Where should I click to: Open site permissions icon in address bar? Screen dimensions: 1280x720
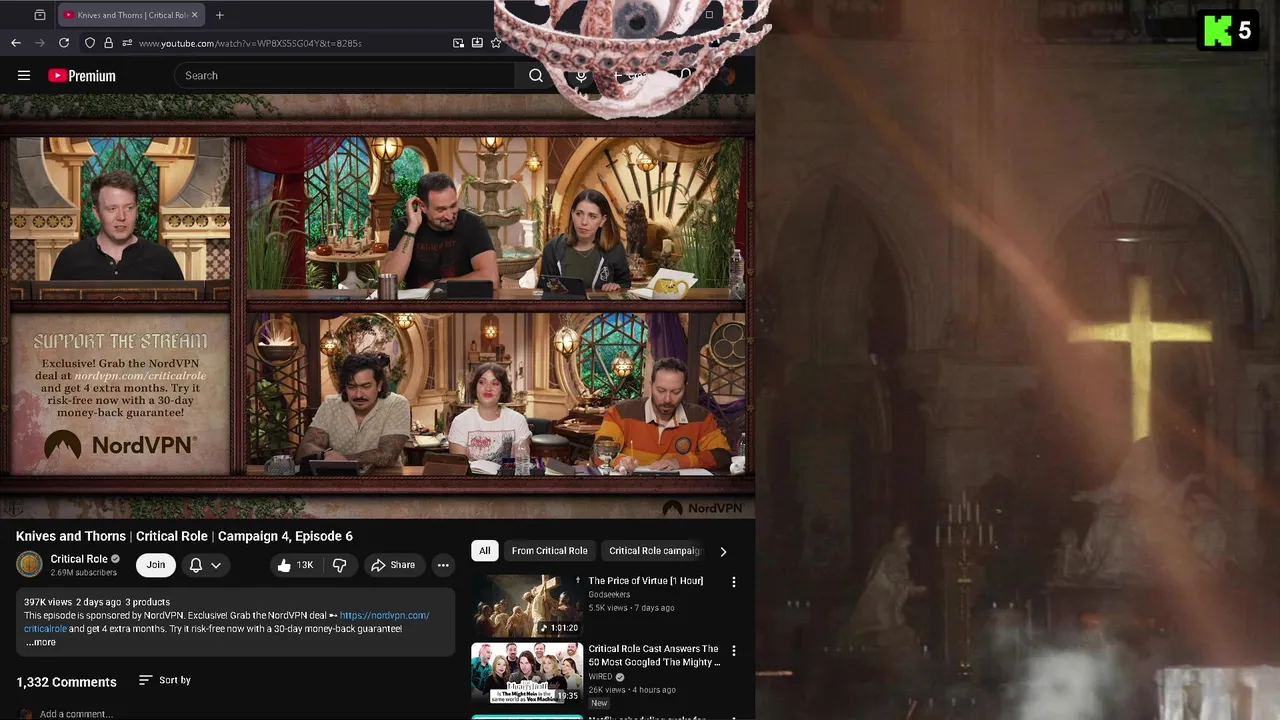point(127,43)
